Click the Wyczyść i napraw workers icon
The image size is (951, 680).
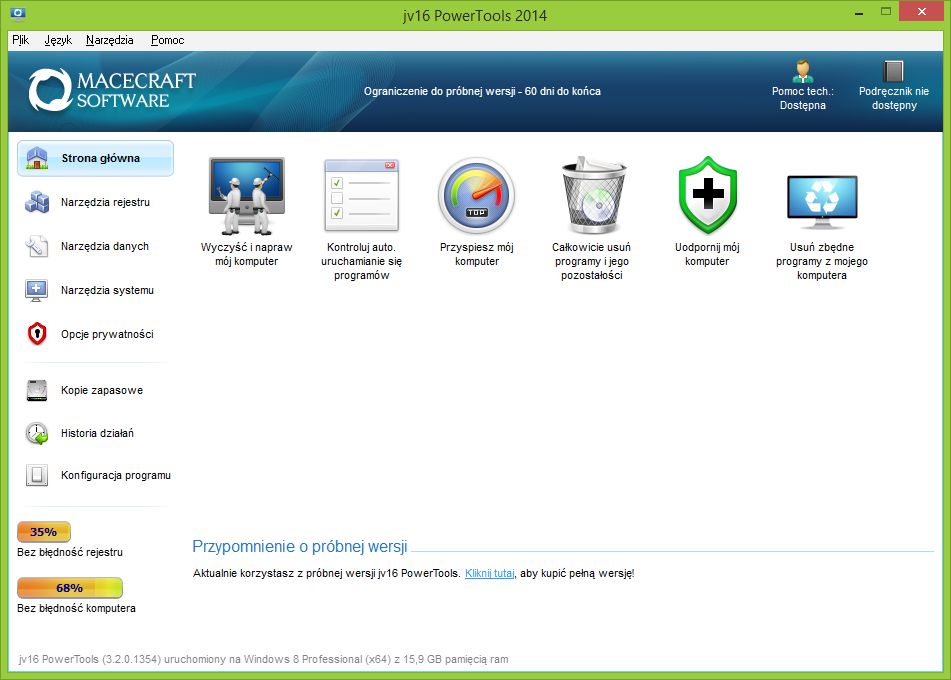(246, 196)
